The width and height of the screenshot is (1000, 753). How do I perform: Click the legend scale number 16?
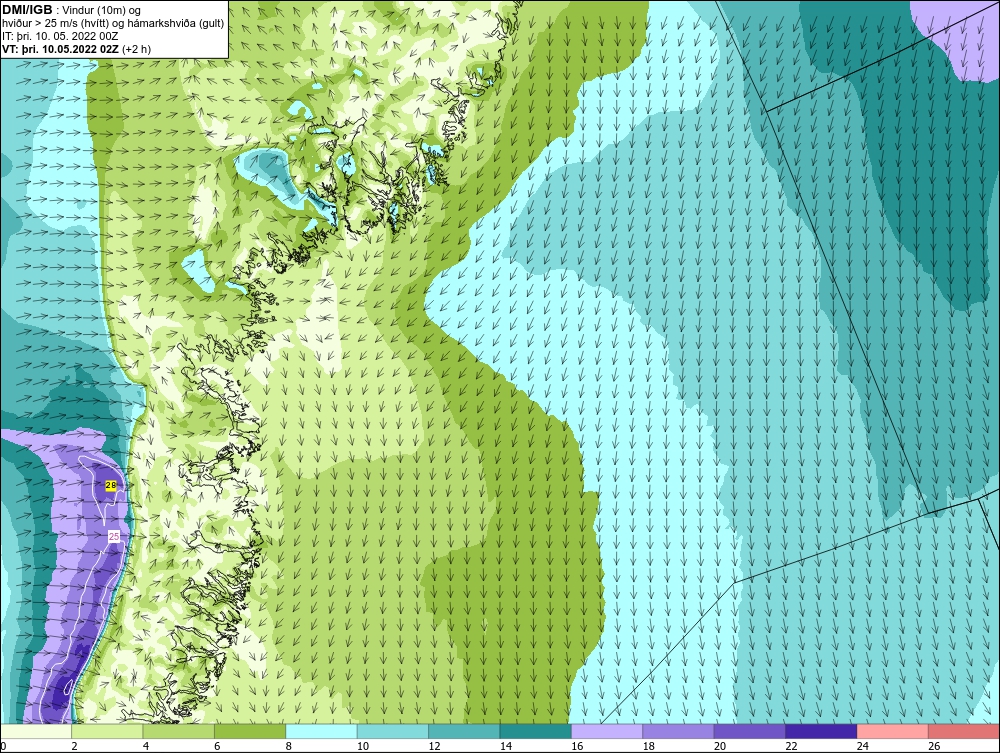pyautogui.click(x=577, y=746)
